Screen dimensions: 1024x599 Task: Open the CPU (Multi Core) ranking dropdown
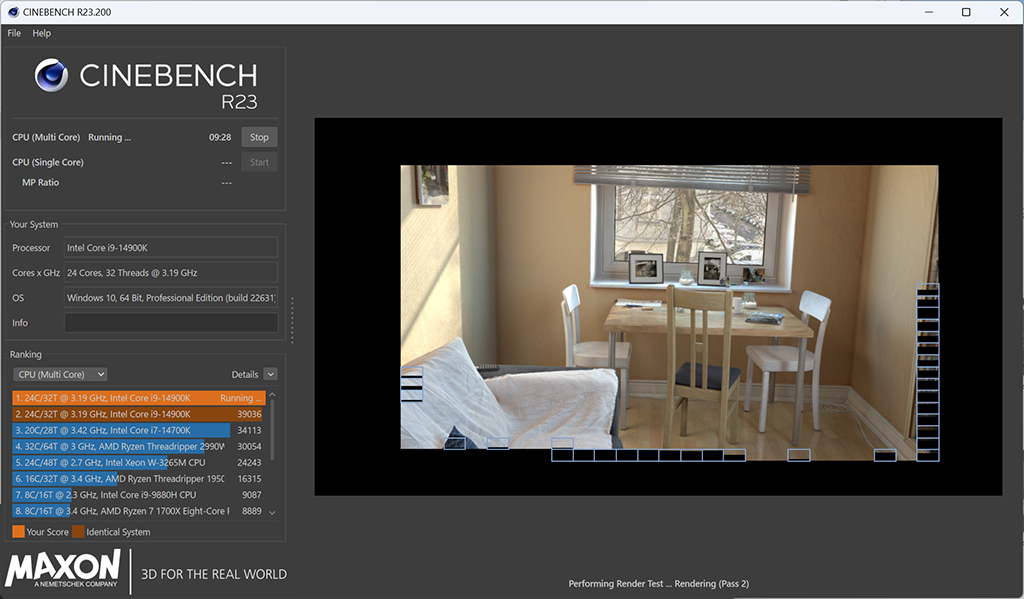pyautogui.click(x=61, y=374)
